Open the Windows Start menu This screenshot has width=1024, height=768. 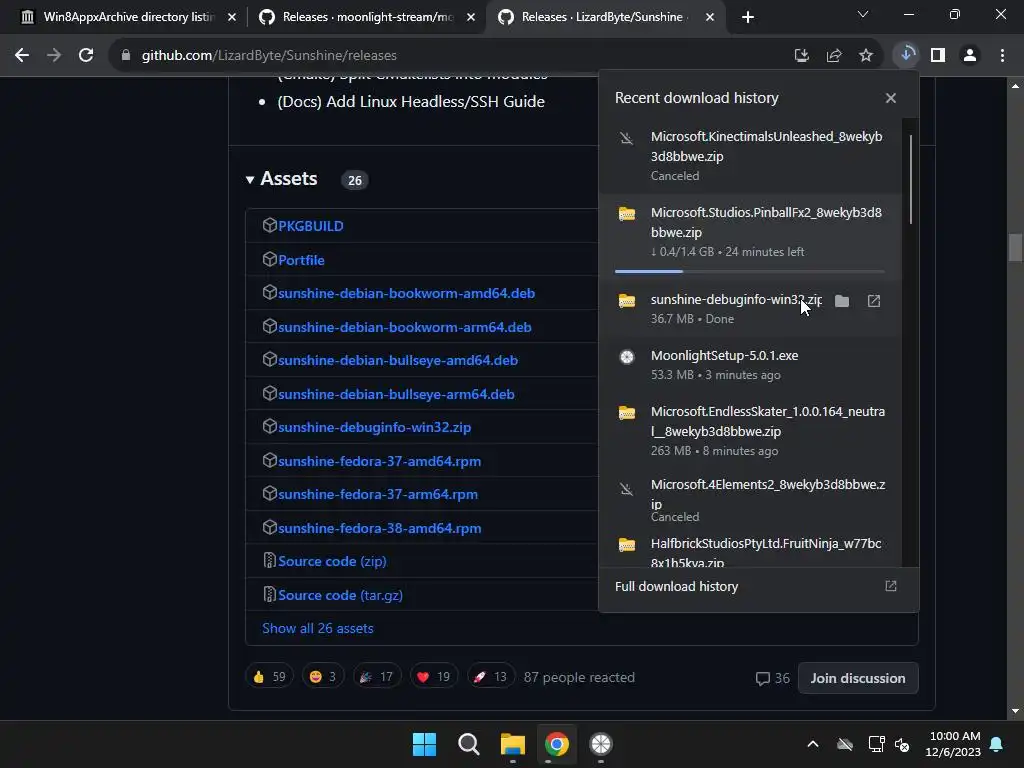click(x=424, y=744)
